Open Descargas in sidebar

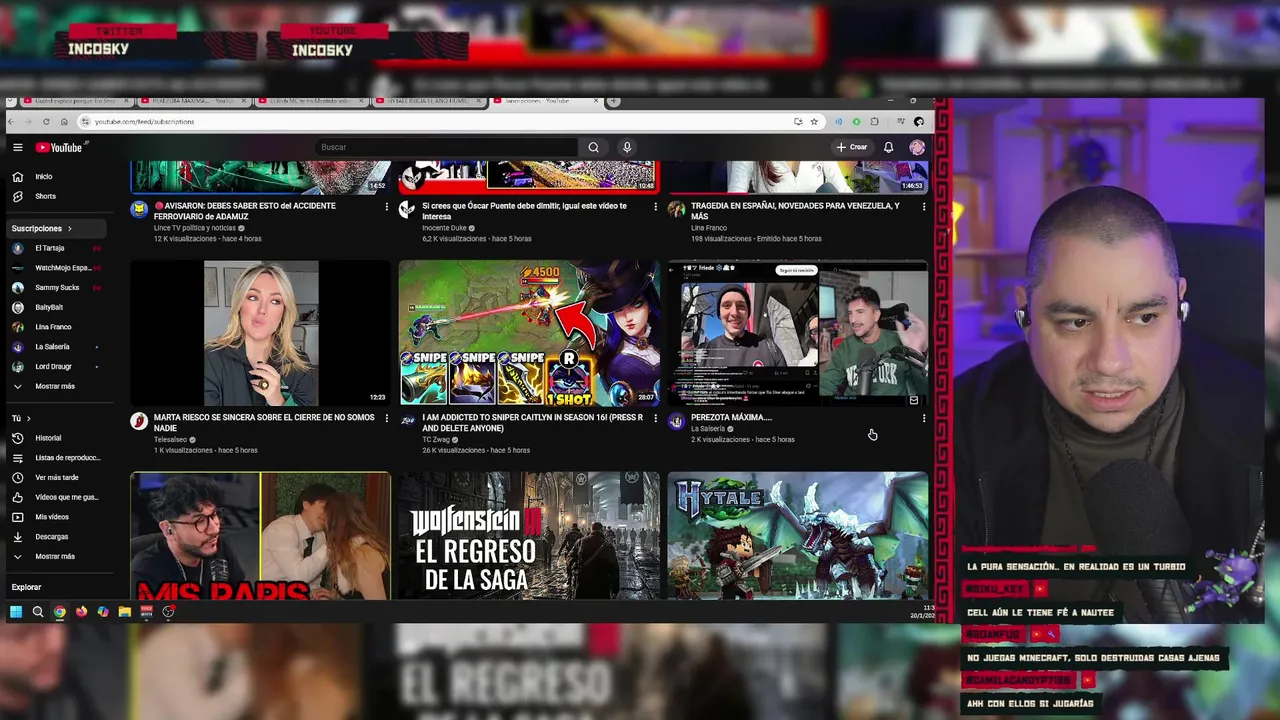click(x=58, y=537)
